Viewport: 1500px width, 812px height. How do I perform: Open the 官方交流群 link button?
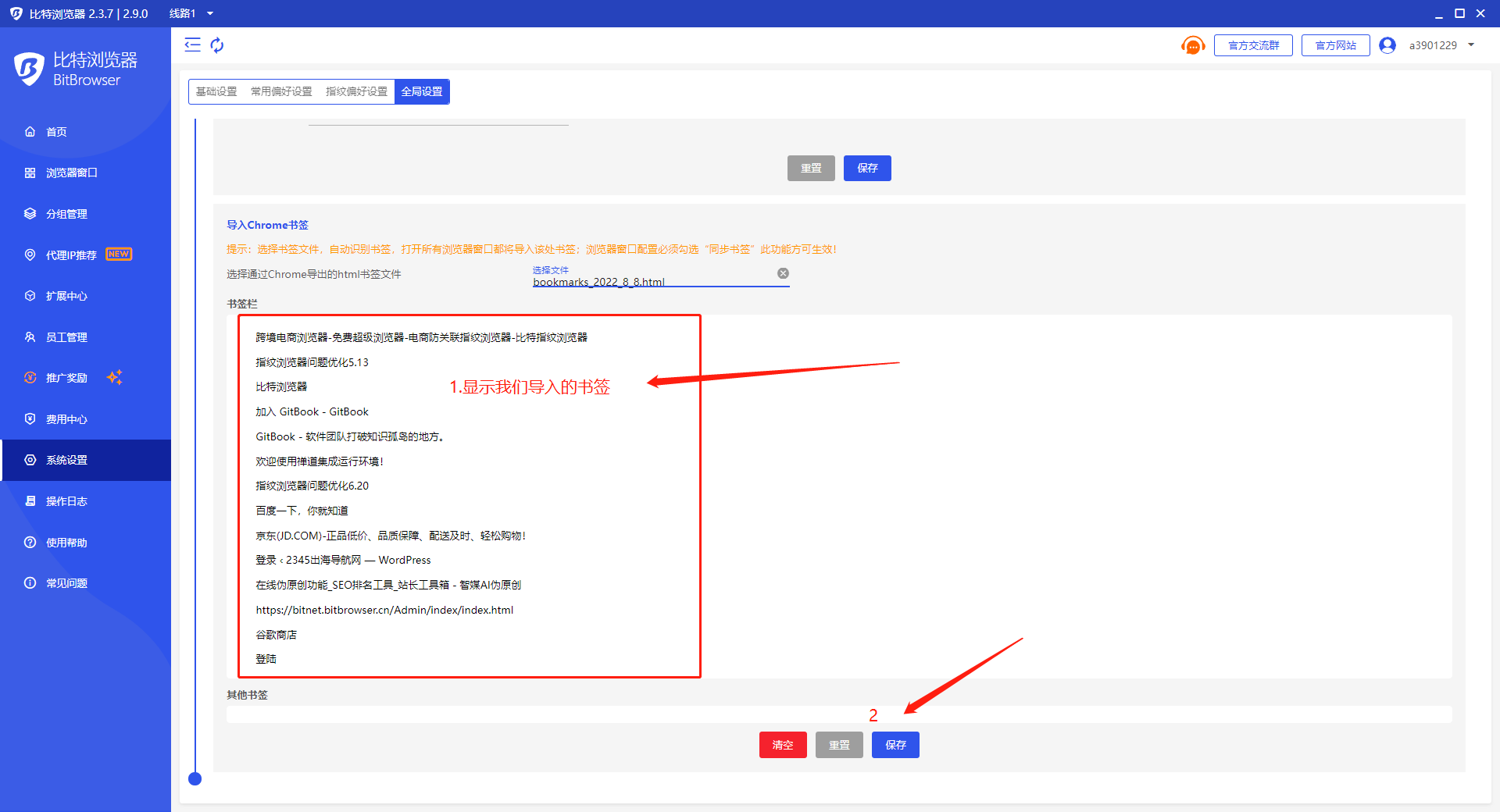[1253, 45]
